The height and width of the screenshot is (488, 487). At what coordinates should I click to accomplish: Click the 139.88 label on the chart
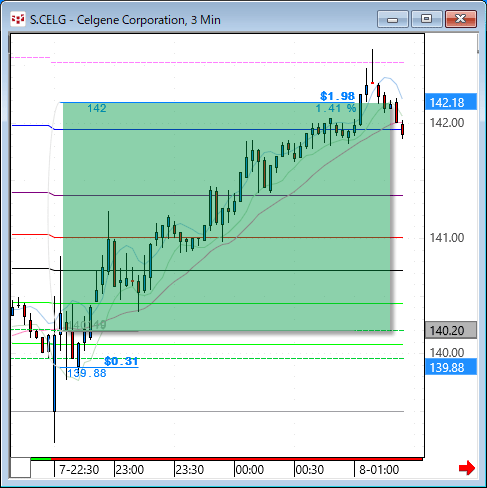click(x=87, y=373)
